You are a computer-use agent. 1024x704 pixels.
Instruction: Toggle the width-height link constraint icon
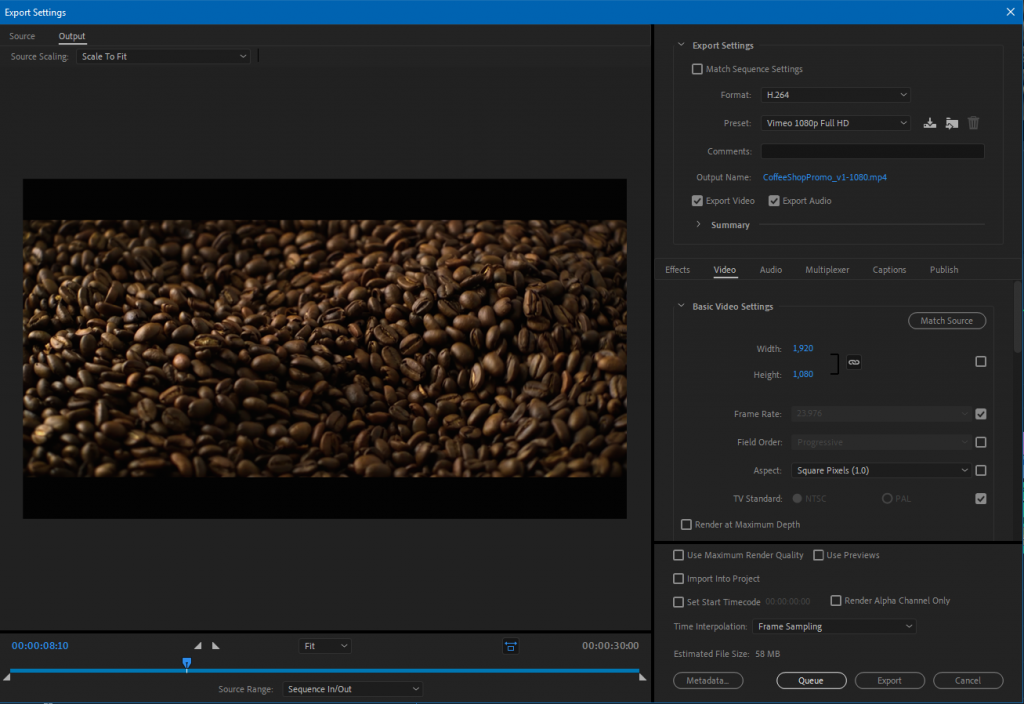coord(854,361)
